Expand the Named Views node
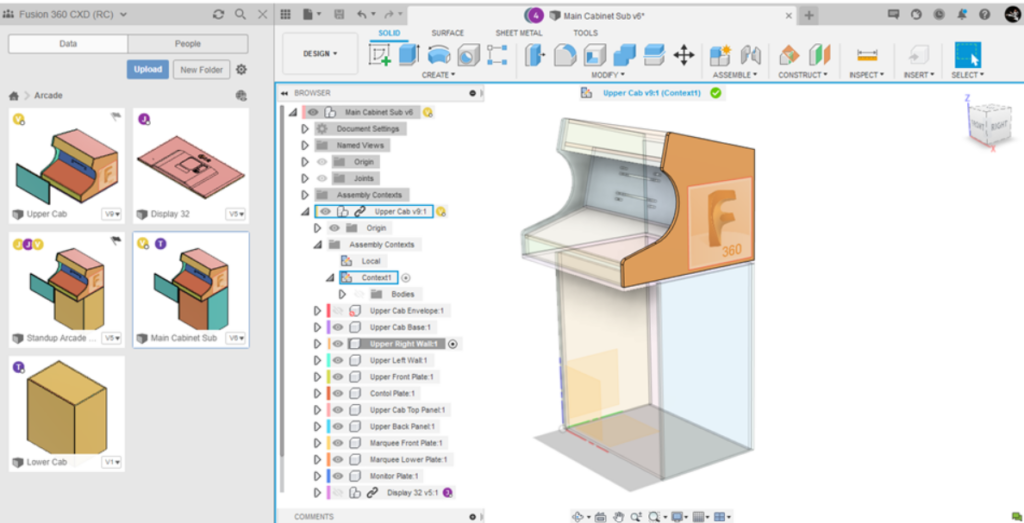The image size is (1024, 523). coord(305,145)
